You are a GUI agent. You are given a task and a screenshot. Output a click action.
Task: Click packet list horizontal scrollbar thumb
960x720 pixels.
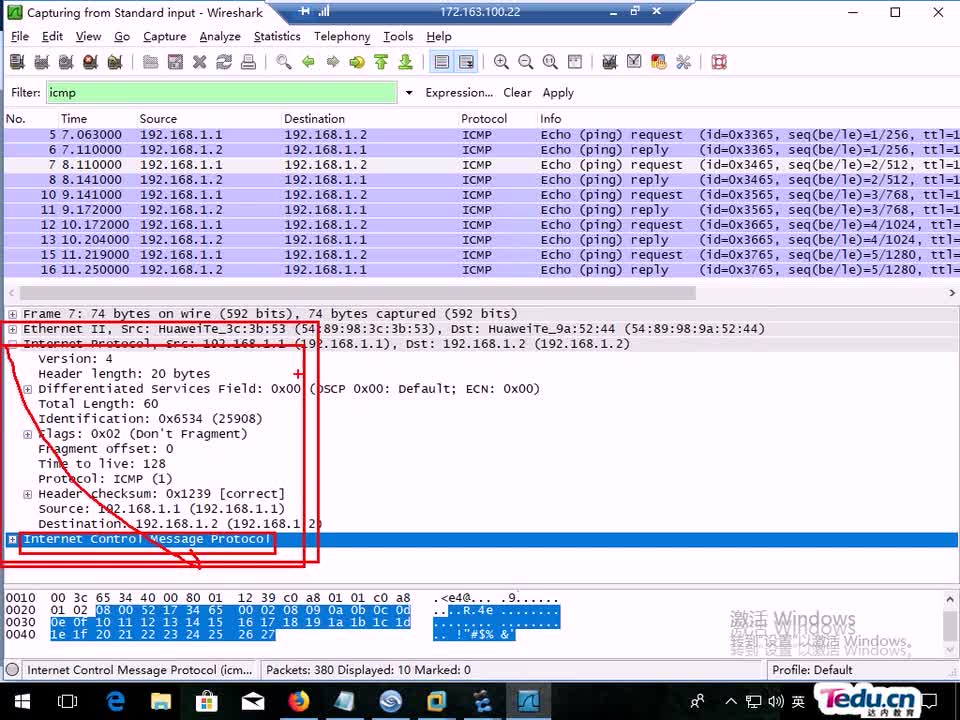[358, 293]
